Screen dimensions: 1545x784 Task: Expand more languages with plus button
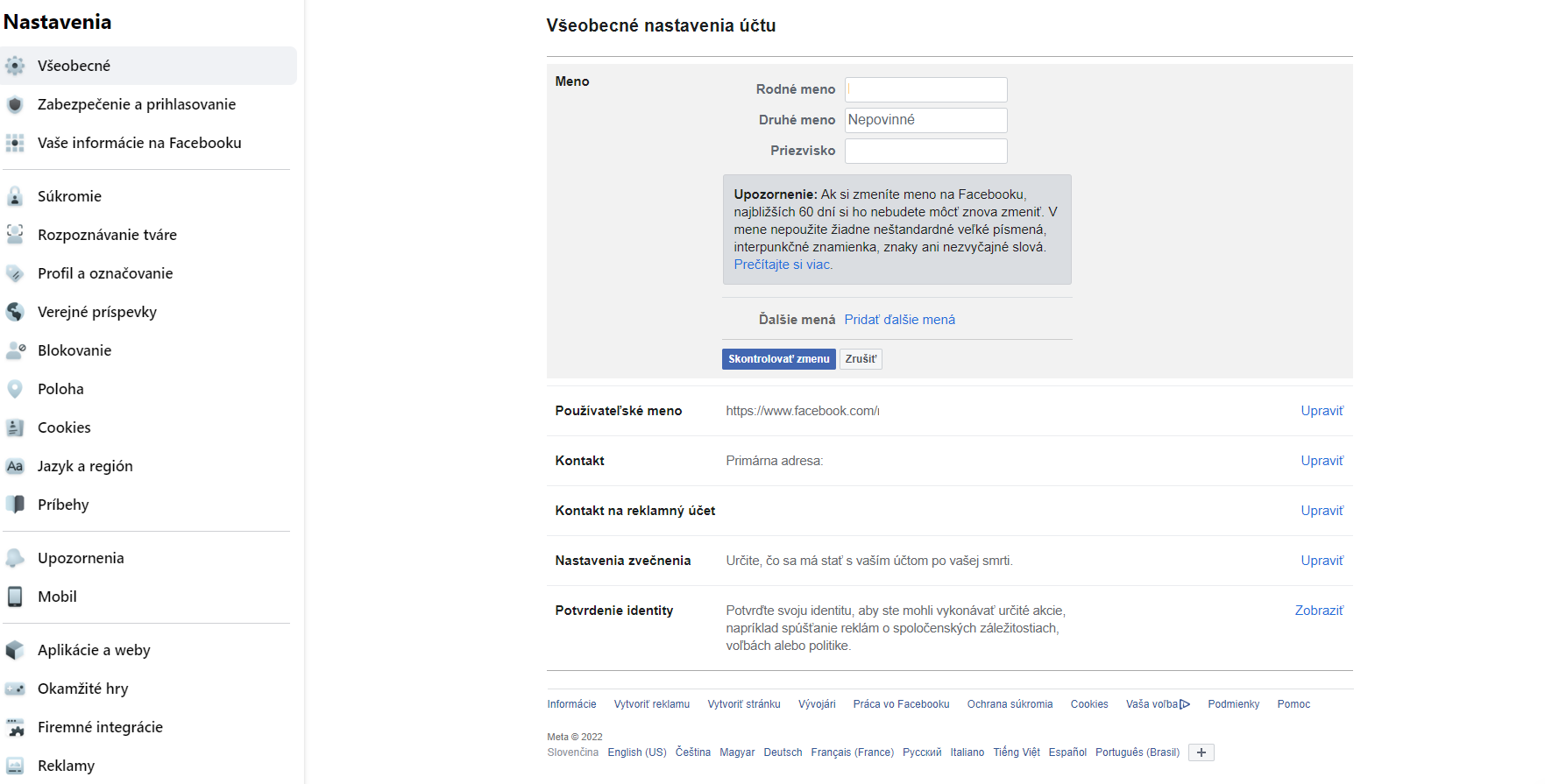1201,752
